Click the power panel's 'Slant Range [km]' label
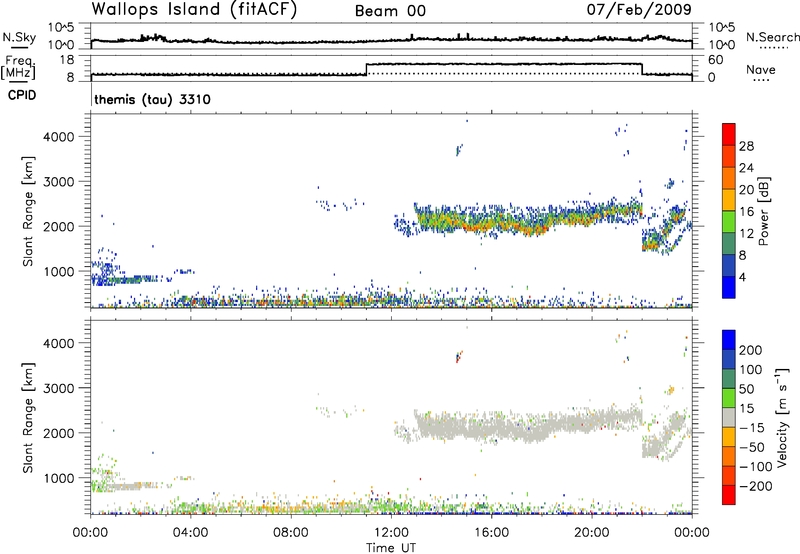 (x=28, y=211)
